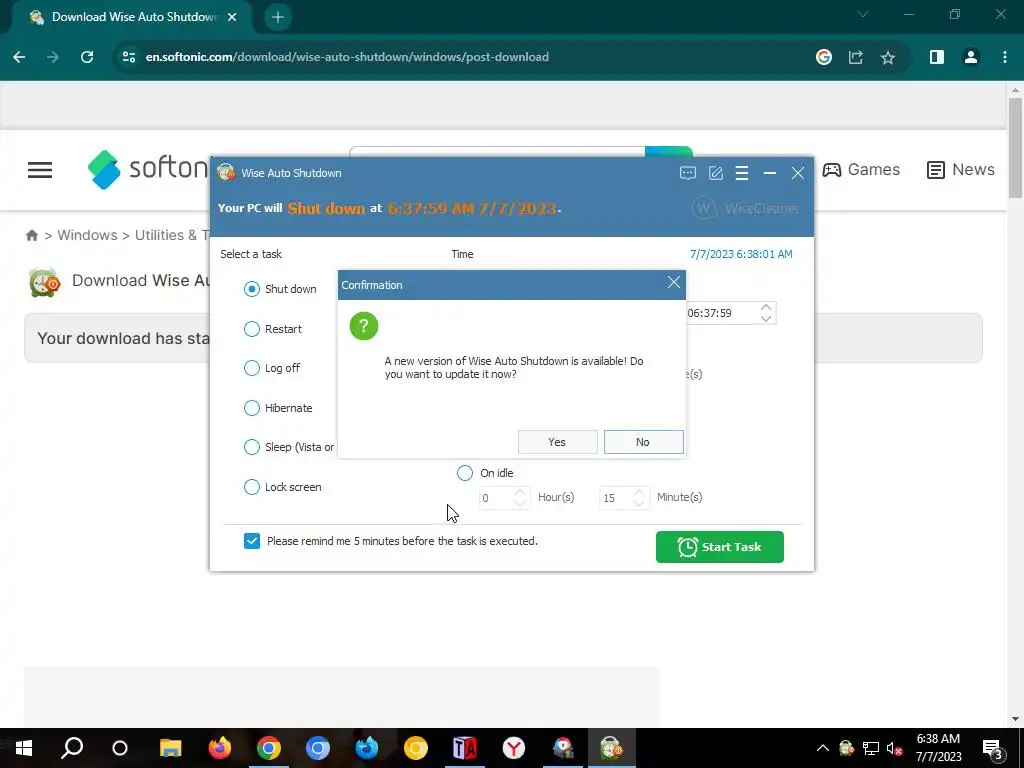This screenshot has width=1024, height=768.
Task: Open File Explorer from the taskbar
Action: click(170, 748)
